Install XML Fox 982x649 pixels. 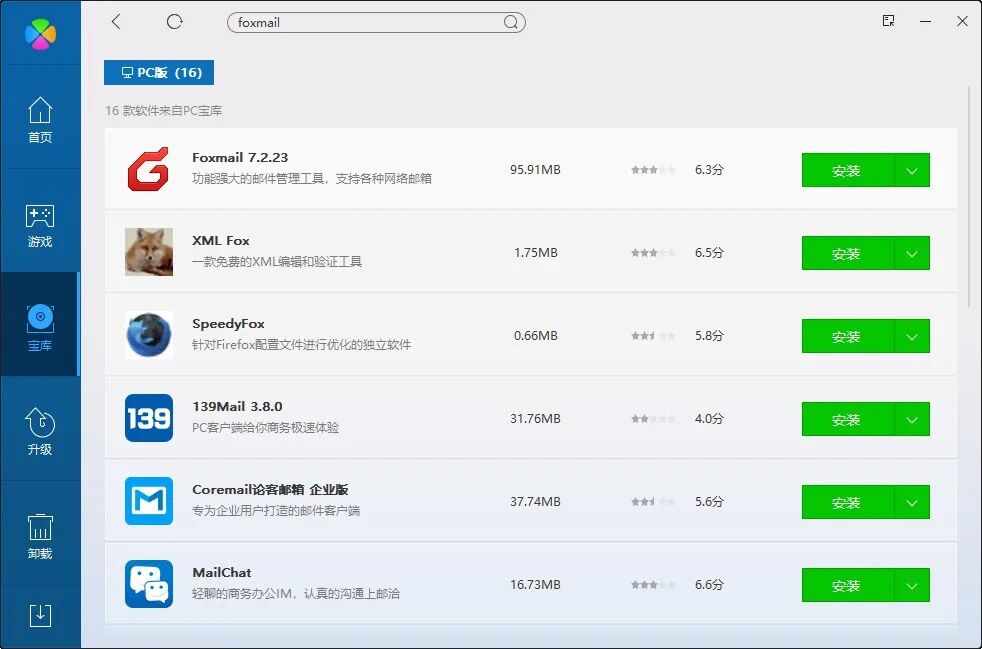coord(847,253)
